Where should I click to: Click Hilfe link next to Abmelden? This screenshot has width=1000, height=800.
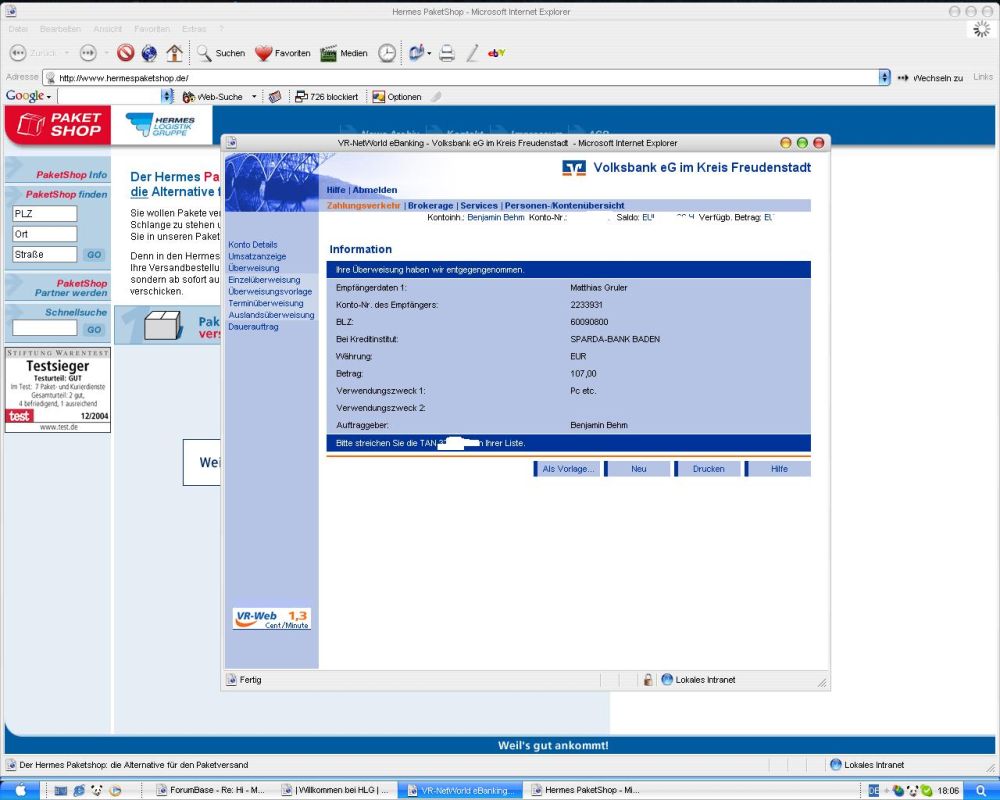pos(336,190)
